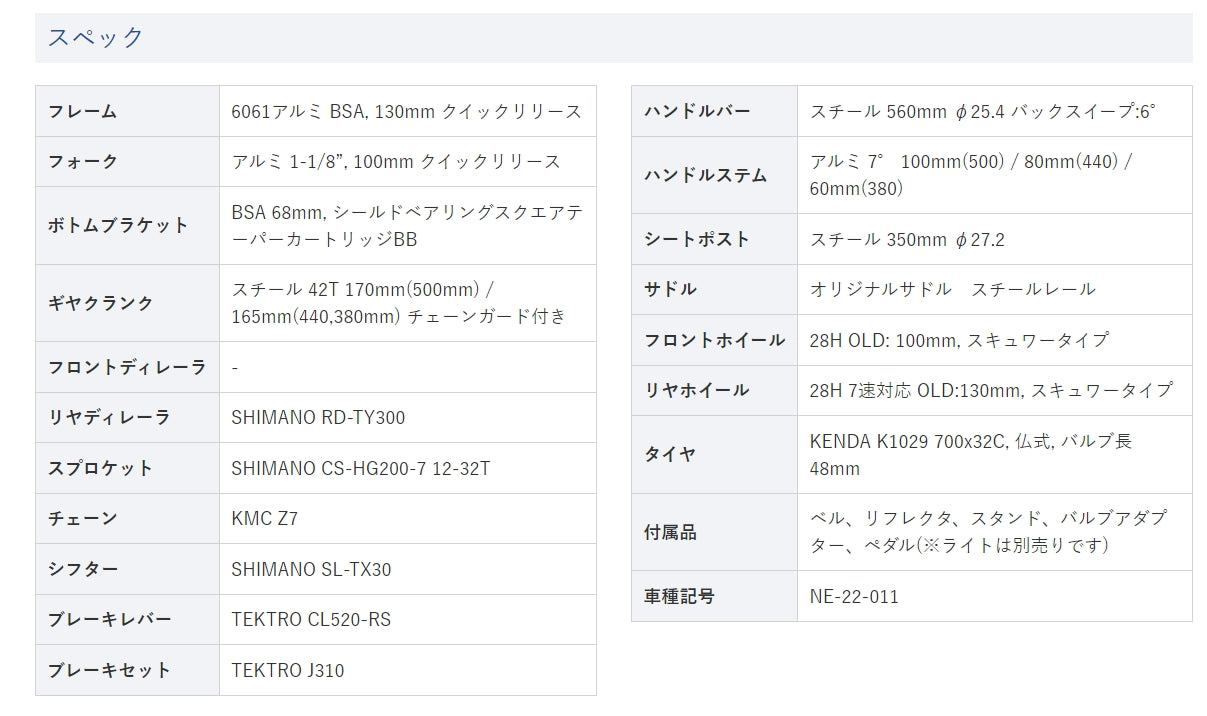
Task: Click the 6061アルミ BSA frame value
Action: [408, 111]
